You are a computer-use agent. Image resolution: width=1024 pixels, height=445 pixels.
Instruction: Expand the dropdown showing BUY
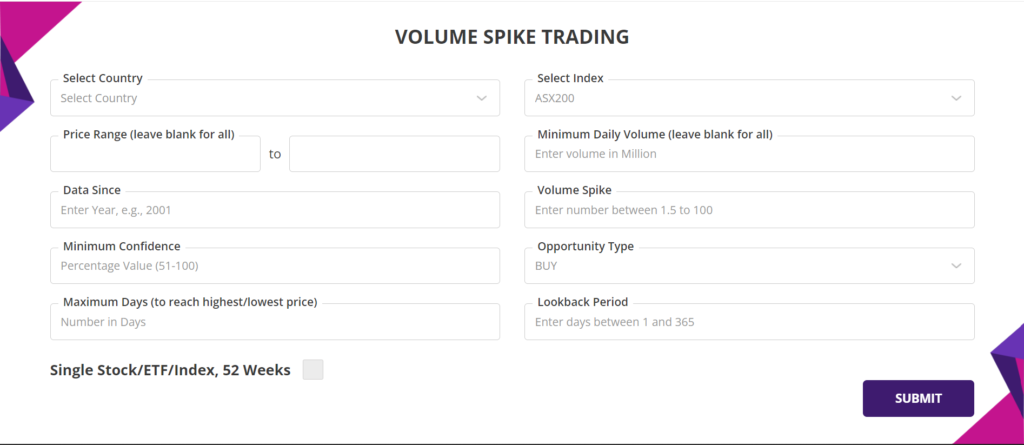pos(735,266)
